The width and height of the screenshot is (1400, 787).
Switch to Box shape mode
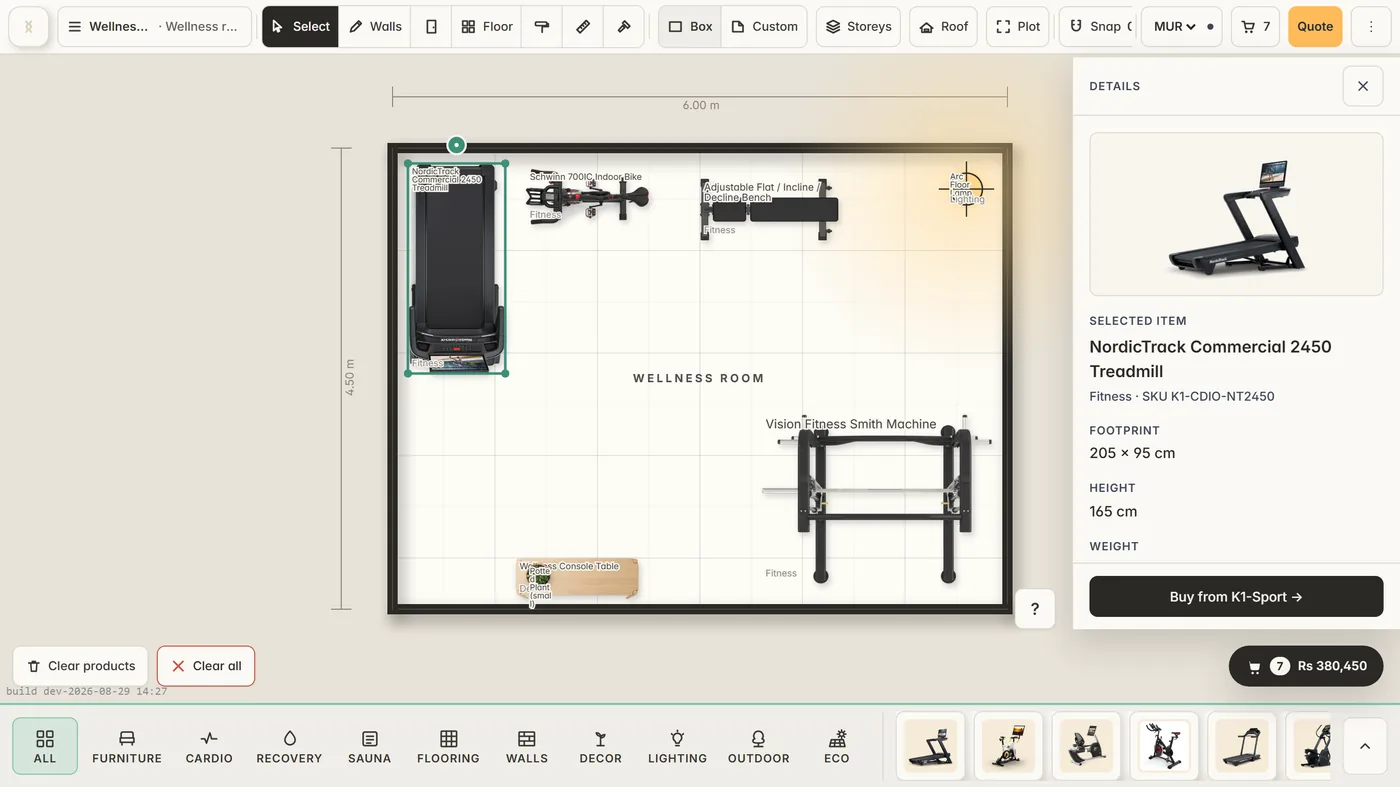690,27
